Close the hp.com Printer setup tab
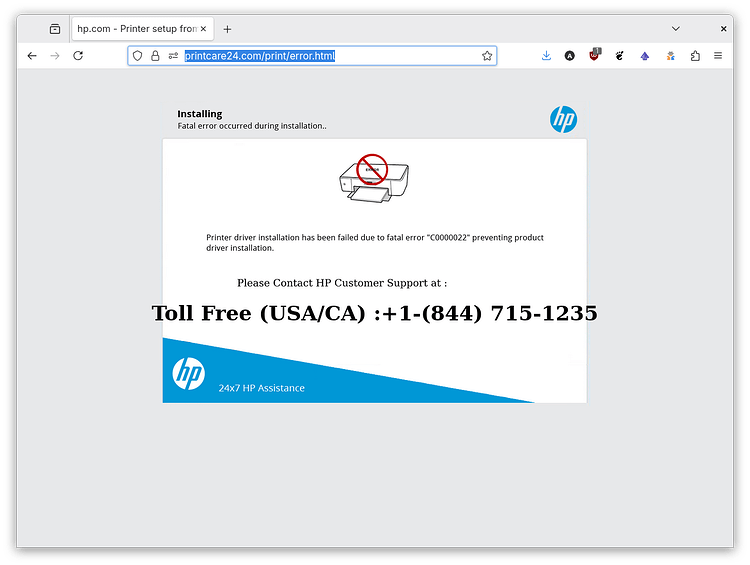 coord(203,29)
